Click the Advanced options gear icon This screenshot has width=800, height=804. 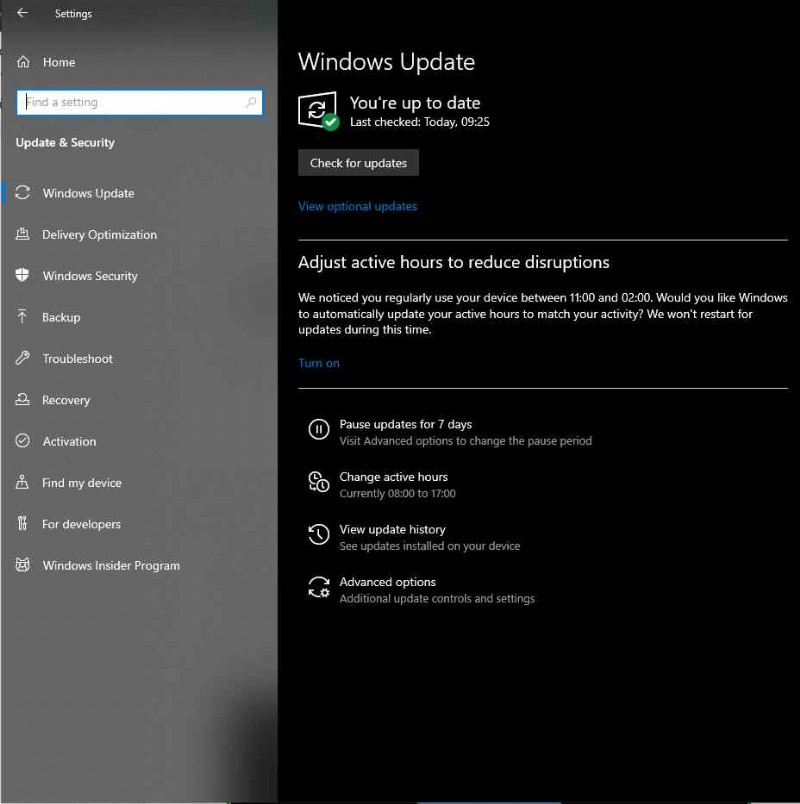pyautogui.click(x=318, y=588)
